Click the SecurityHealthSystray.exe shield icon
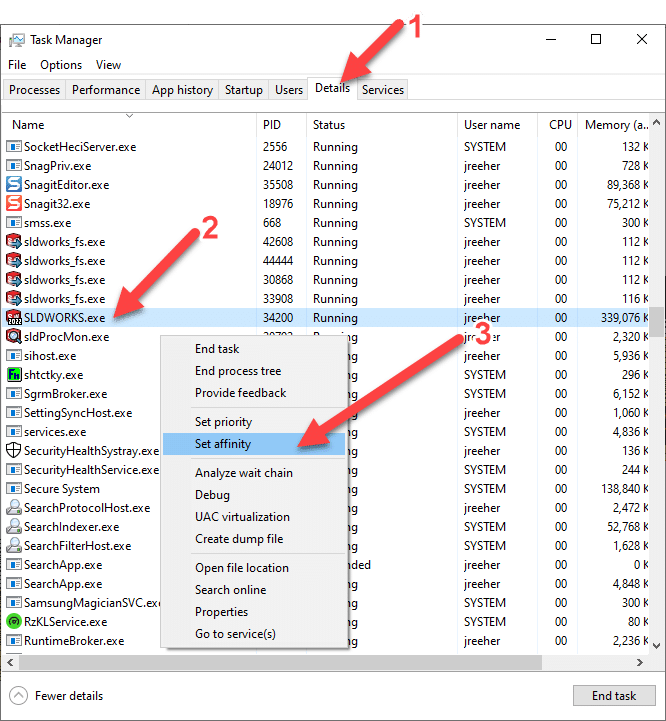666x721 pixels. coord(14,450)
